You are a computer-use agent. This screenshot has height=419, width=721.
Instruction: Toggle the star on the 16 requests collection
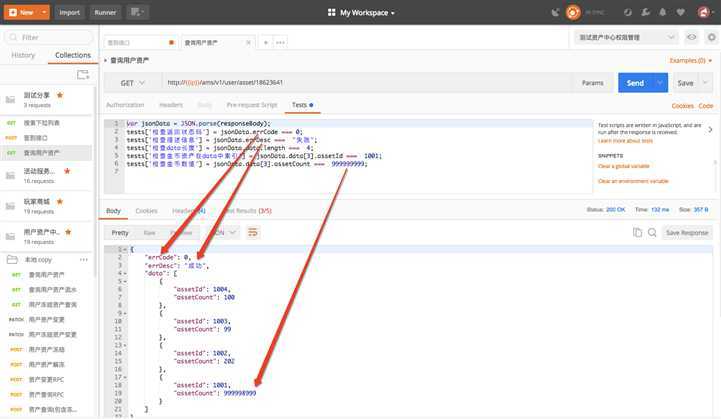coord(67,171)
